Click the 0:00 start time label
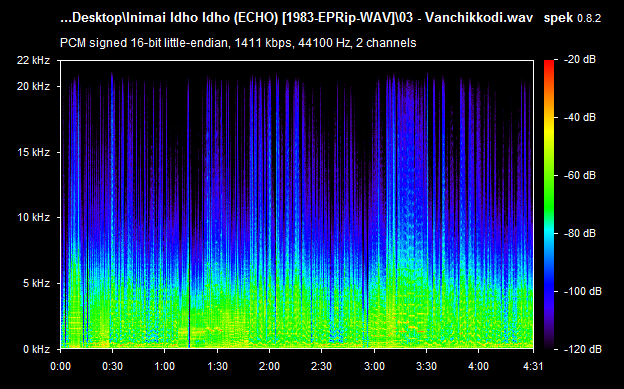The width and height of the screenshot is (624, 389). coord(60,366)
